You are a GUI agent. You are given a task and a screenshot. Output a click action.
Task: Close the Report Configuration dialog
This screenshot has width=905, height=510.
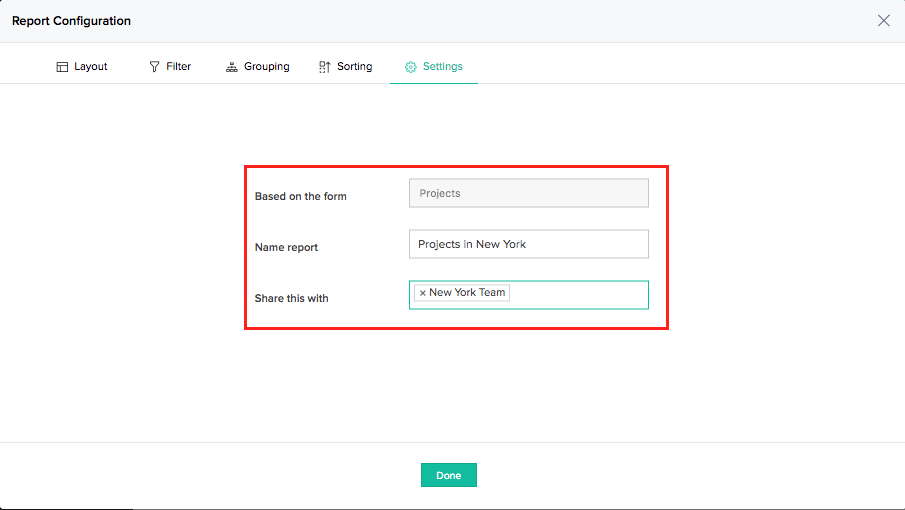pyautogui.click(x=883, y=20)
